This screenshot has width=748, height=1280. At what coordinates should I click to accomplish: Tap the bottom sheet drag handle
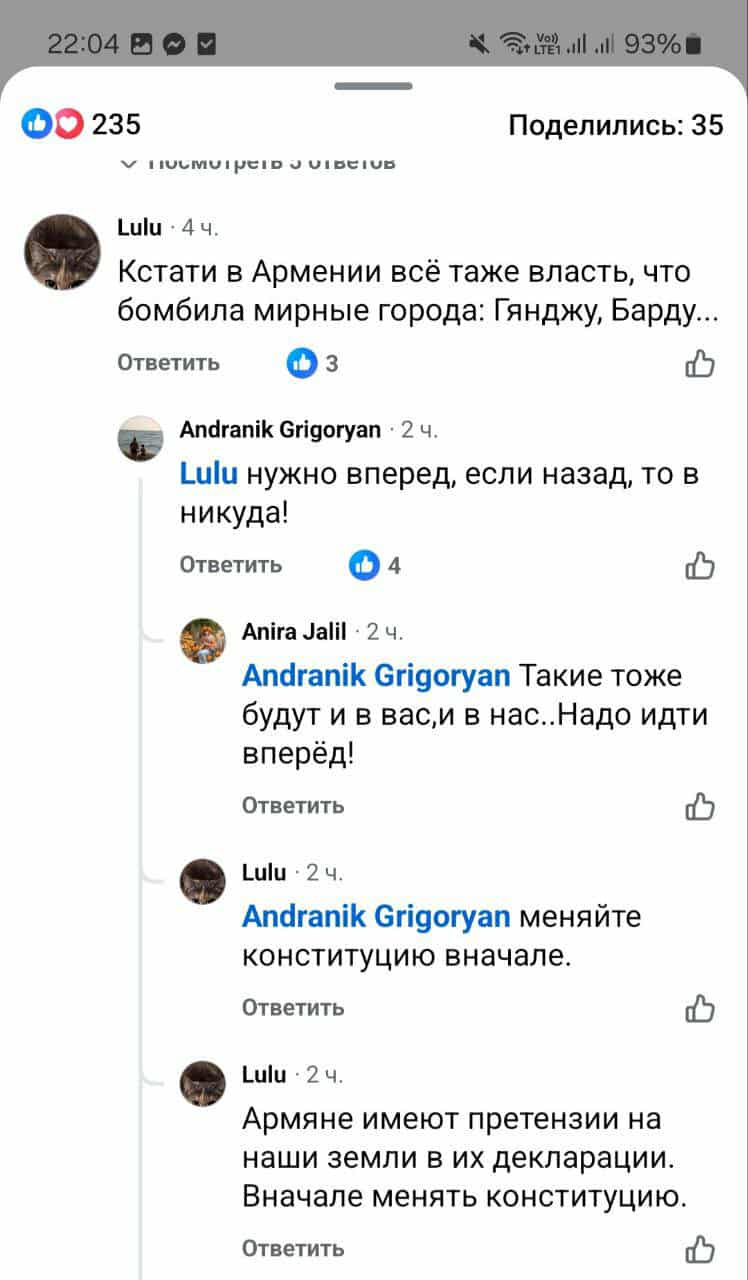pyautogui.click(x=373, y=86)
